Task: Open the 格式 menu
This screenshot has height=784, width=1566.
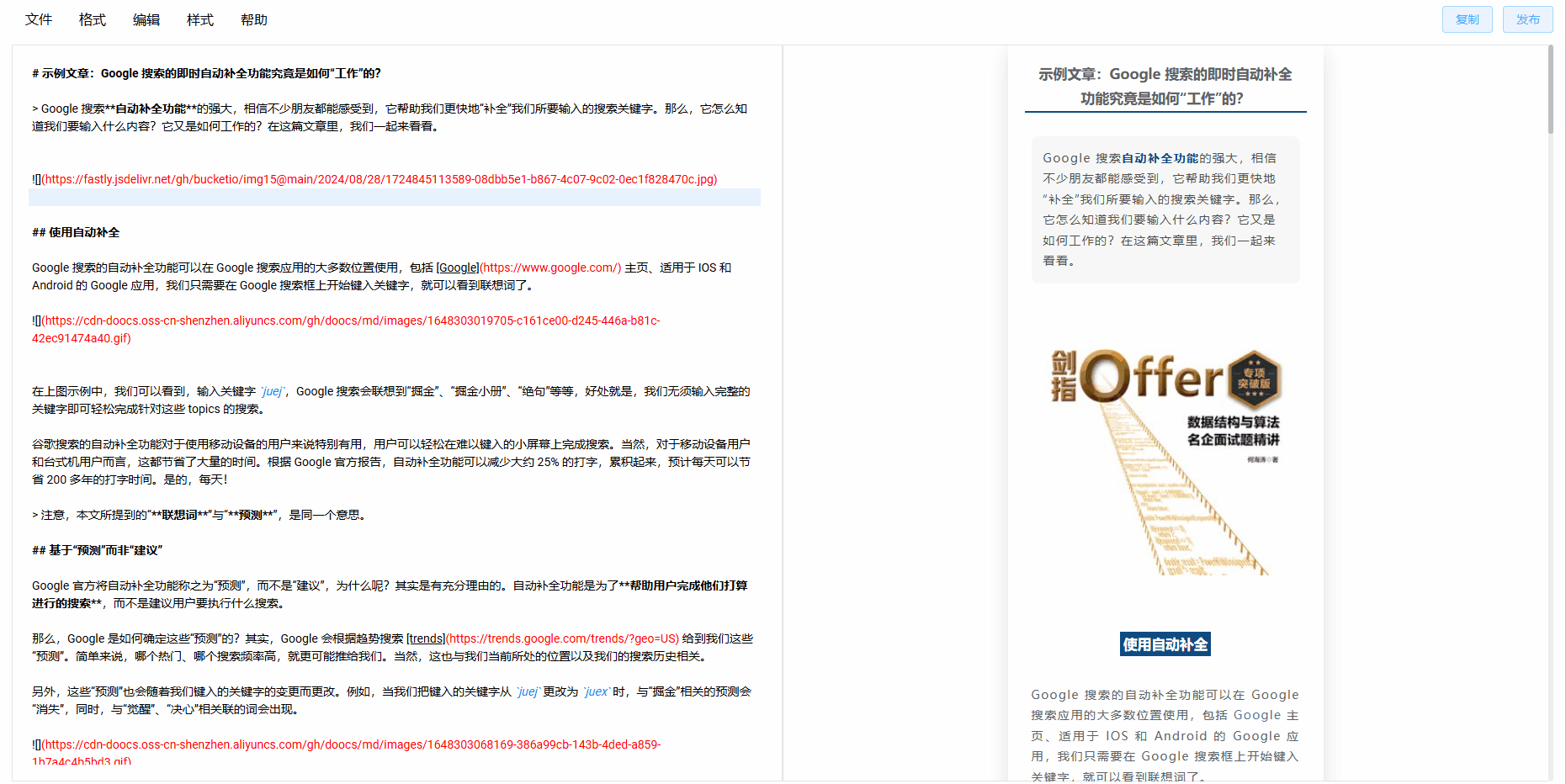Action: tap(93, 19)
